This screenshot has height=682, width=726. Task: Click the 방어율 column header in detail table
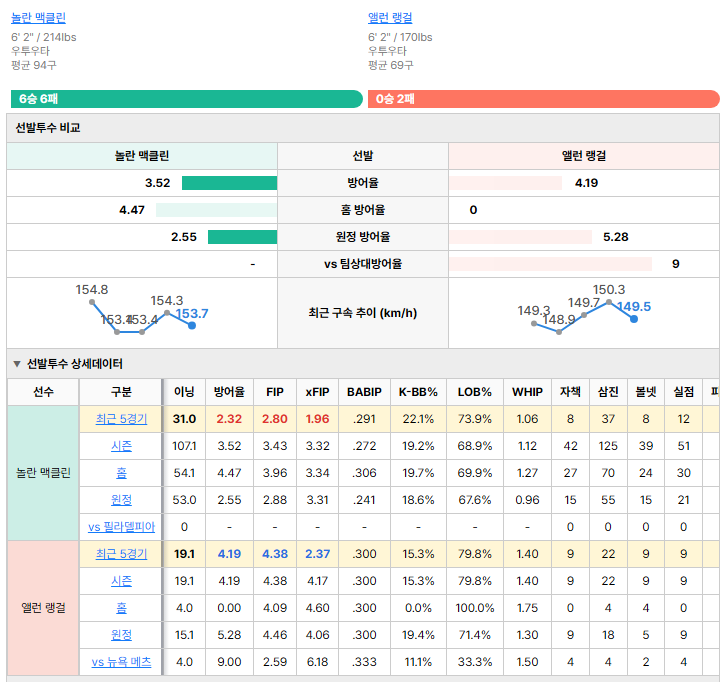coord(229,392)
